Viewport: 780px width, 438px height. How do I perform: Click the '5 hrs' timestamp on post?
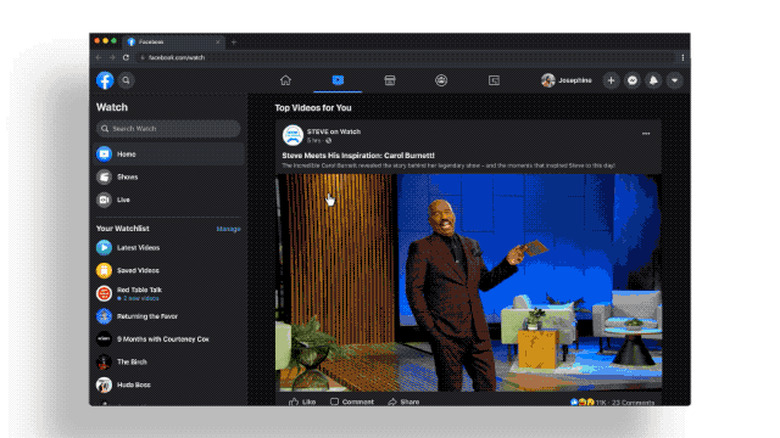click(313, 140)
